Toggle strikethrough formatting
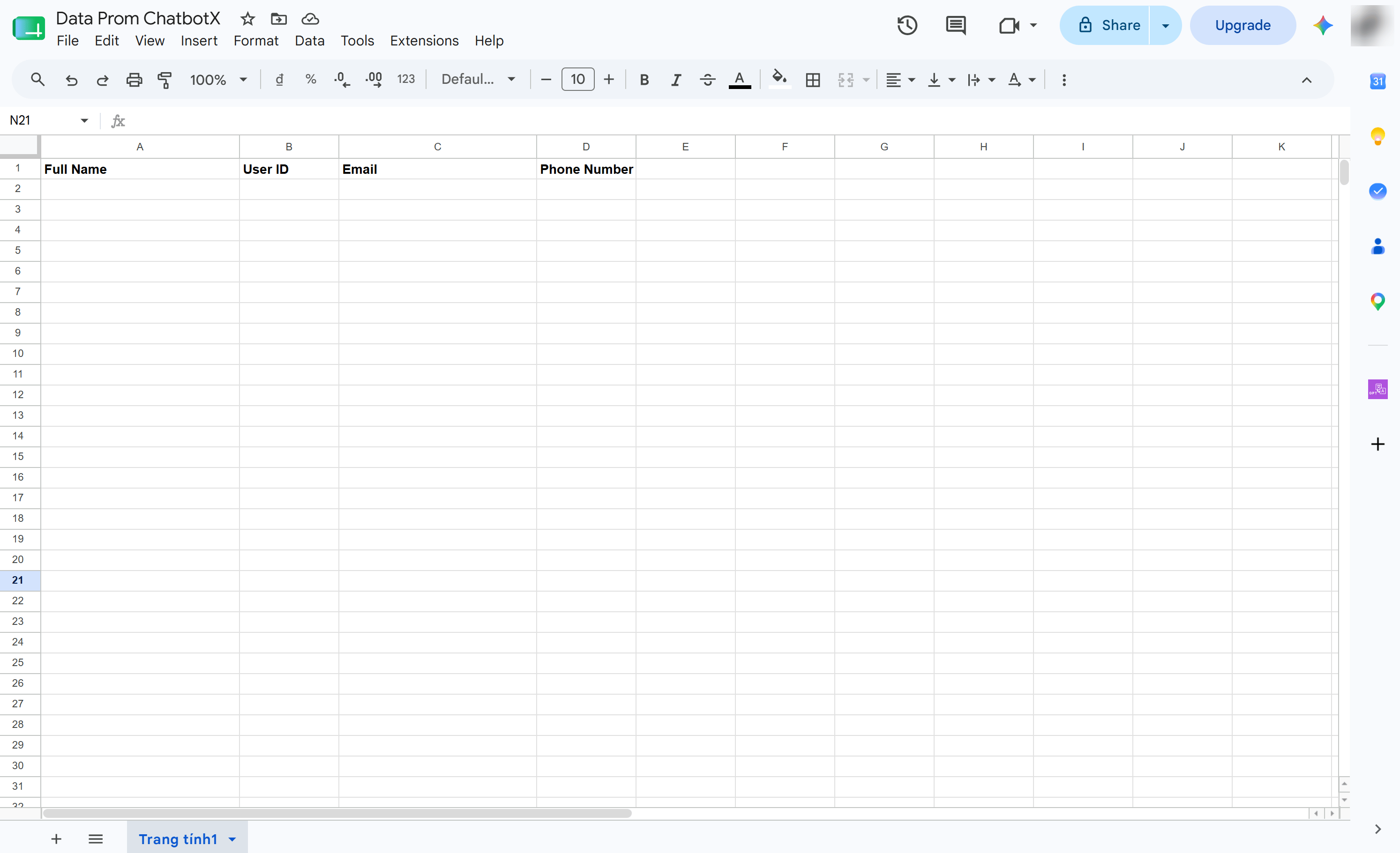The width and height of the screenshot is (1400, 853). point(707,80)
